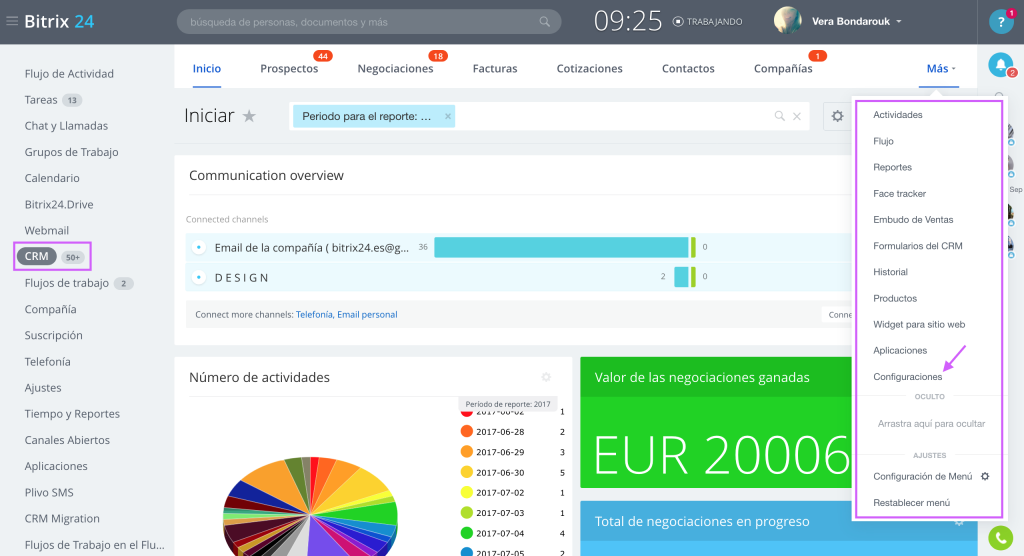Expand Vera Bondarouk user dropdown arrow
The height and width of the screenshot is (556, 1024).
point(899,22)
